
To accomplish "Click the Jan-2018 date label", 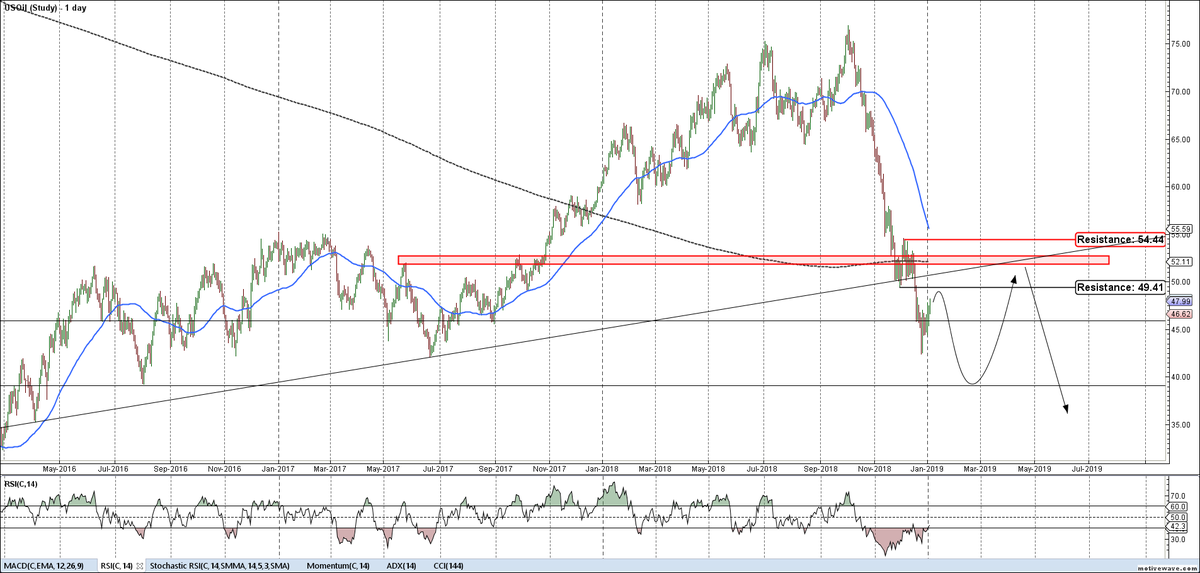I will (602, 468).
